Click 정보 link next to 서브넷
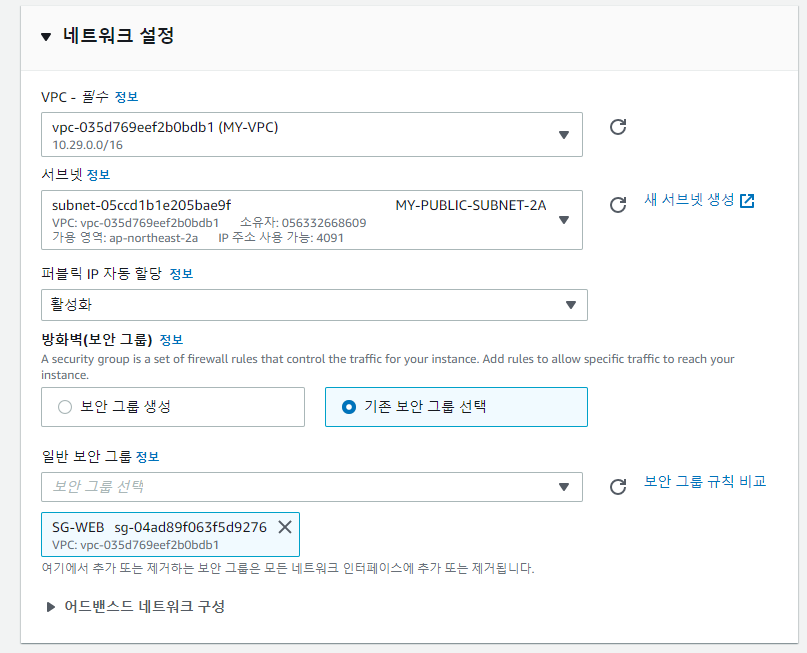The height and width of the screenshot is (653, 807). [x=98, y=174]
